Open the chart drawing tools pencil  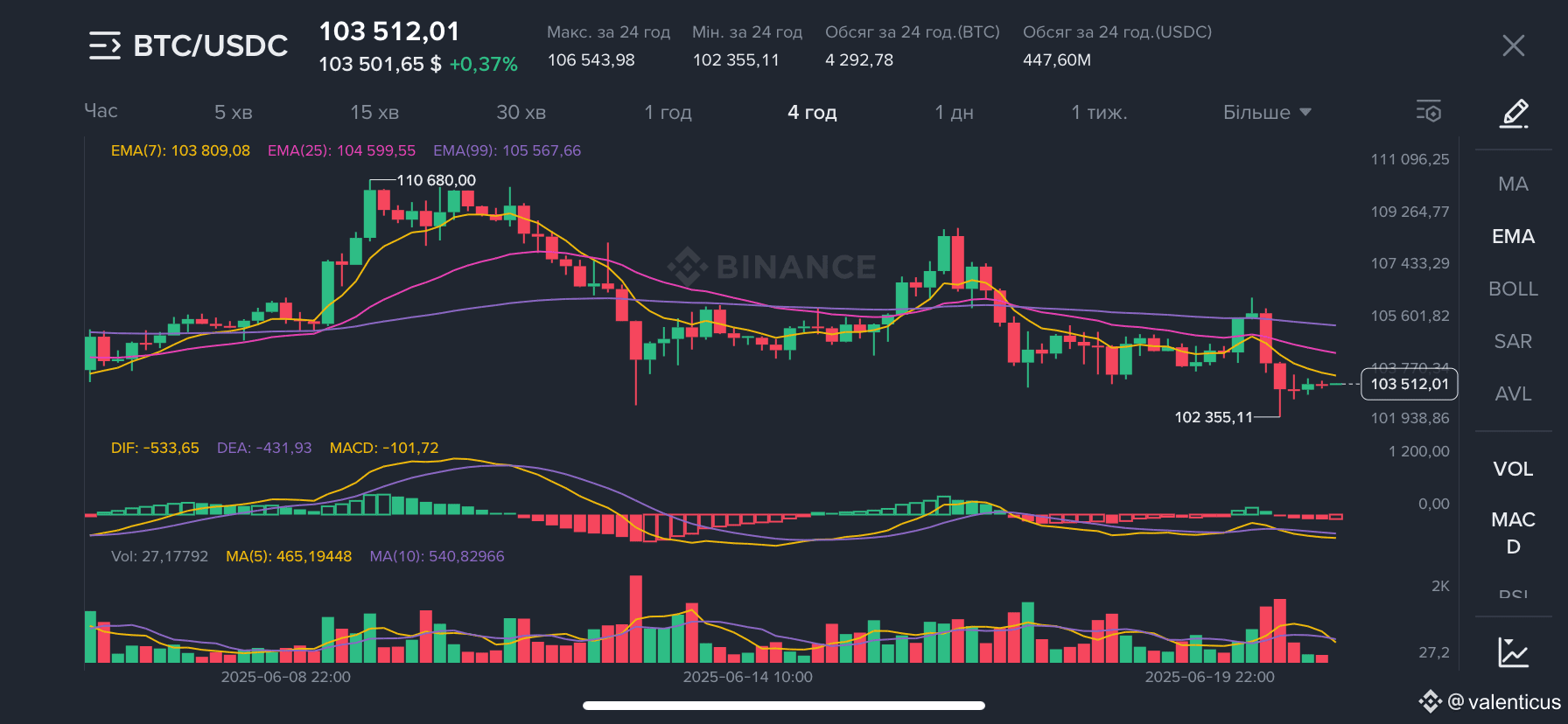[x=1514, y=113]
